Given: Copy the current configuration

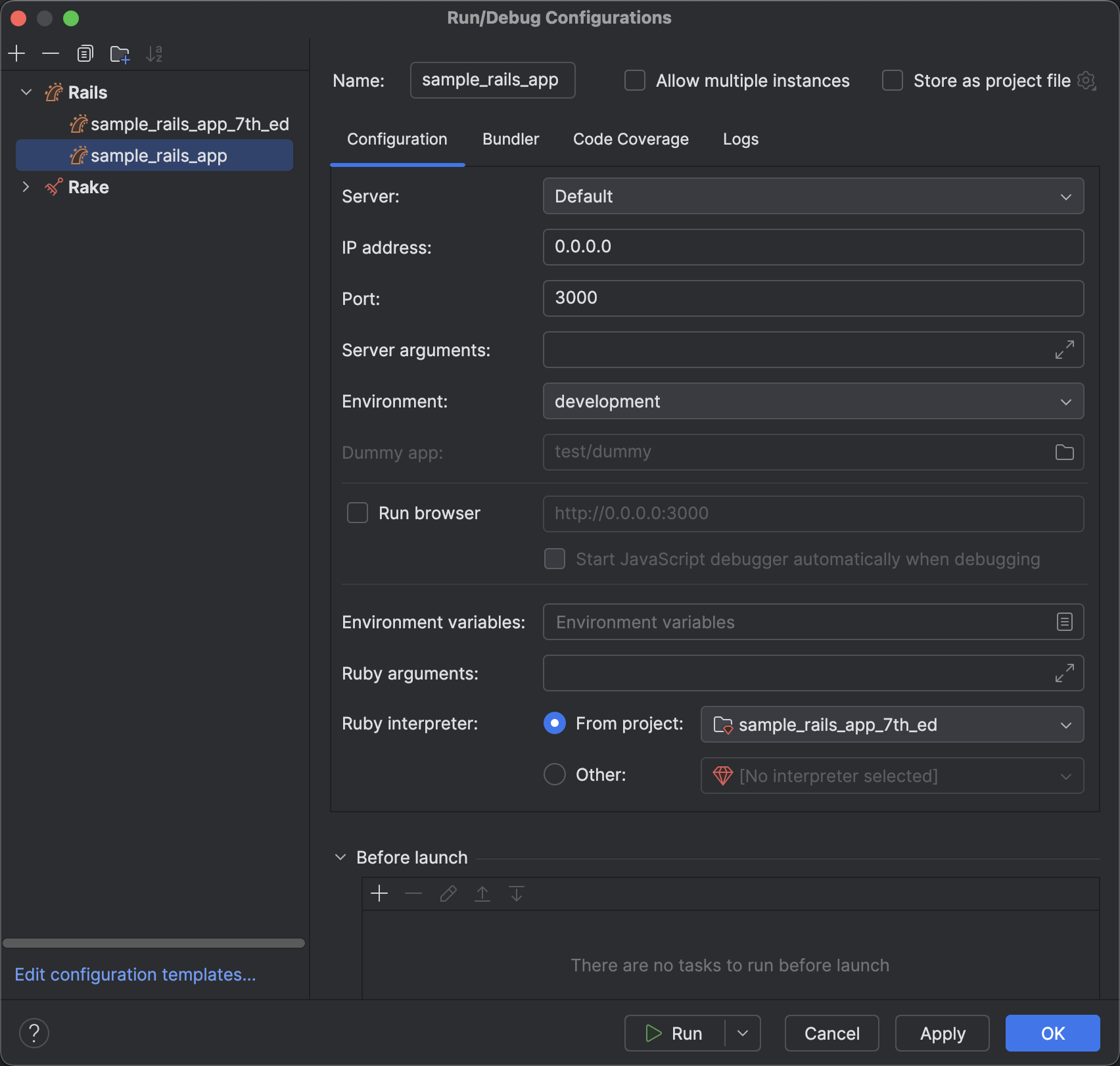Looking at the screenshot, I should pyautogui.click(x=85, y=53).
